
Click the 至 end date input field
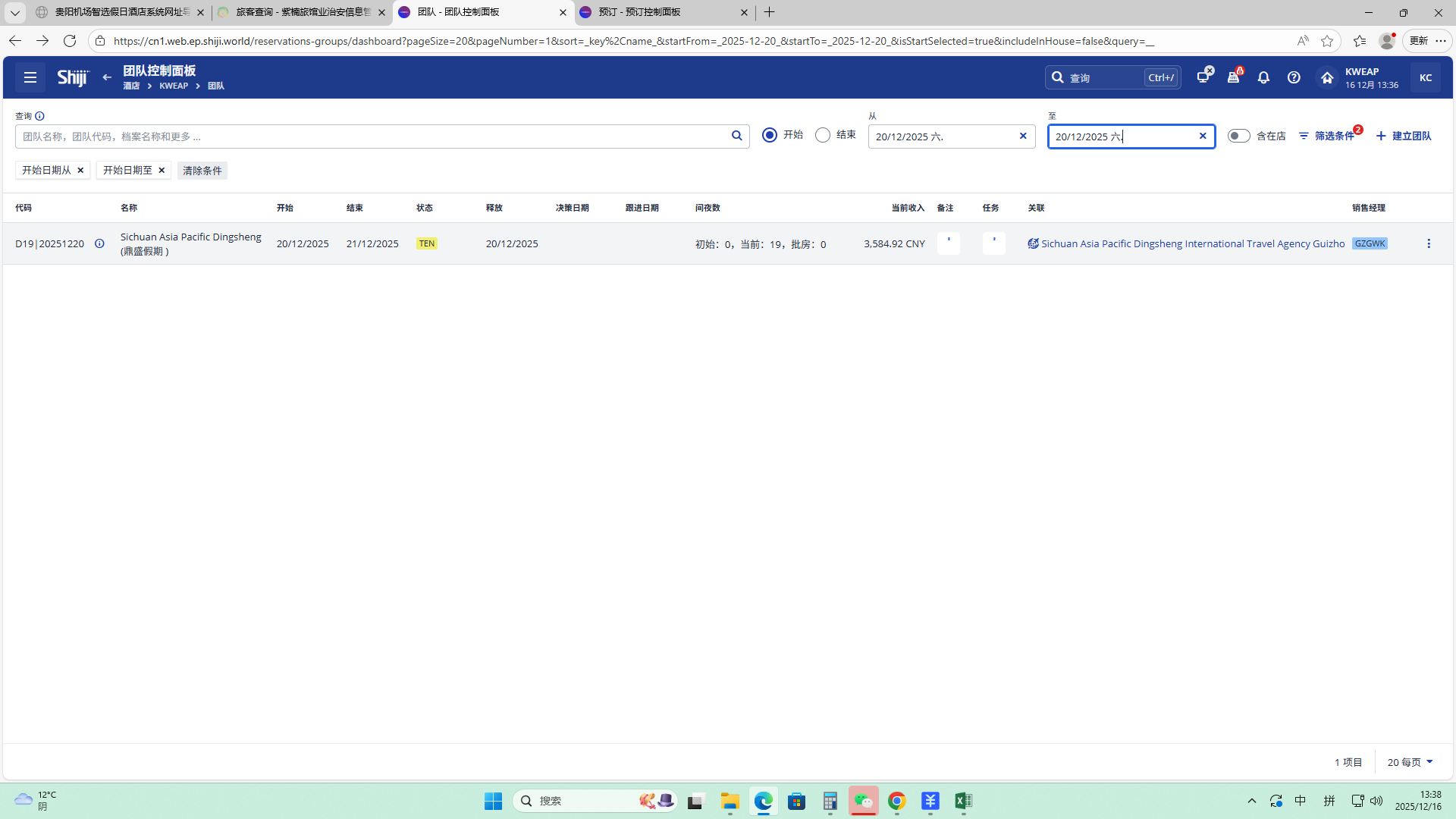(1121, 136)
